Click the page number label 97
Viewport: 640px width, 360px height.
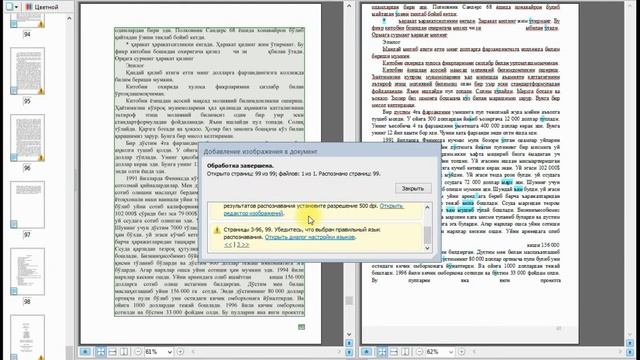tap(27, 235)
